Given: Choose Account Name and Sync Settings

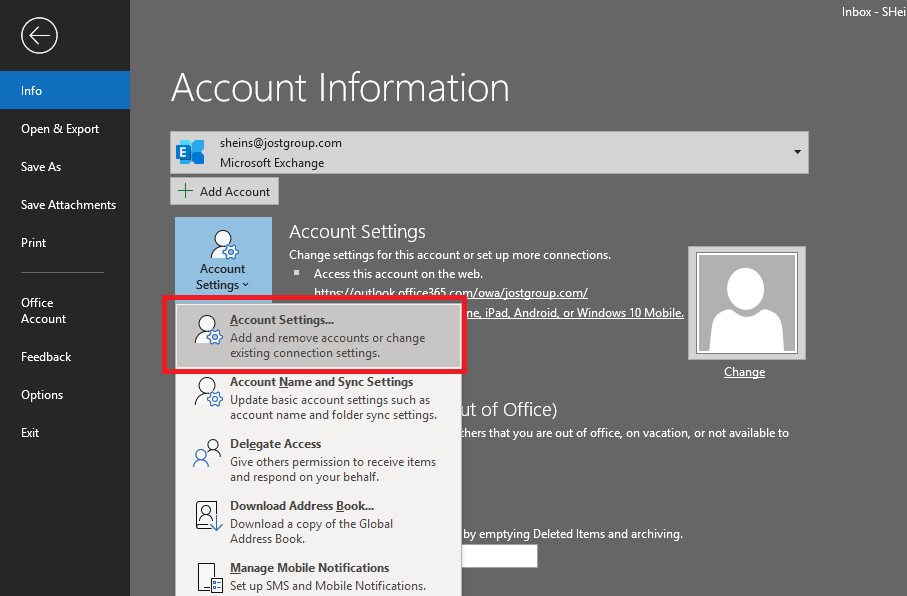Looking at the screenshot, I should 319,398.
